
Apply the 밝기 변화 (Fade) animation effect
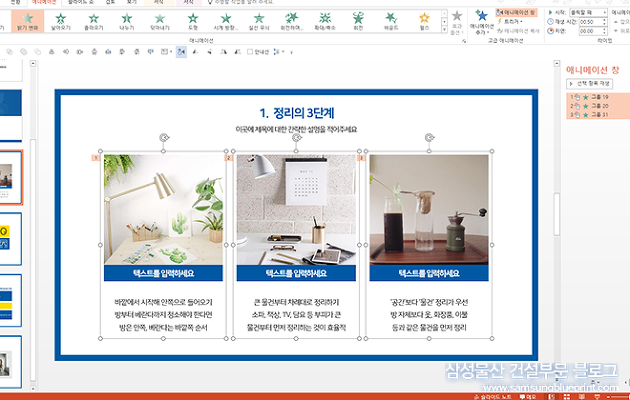point(27,21)
